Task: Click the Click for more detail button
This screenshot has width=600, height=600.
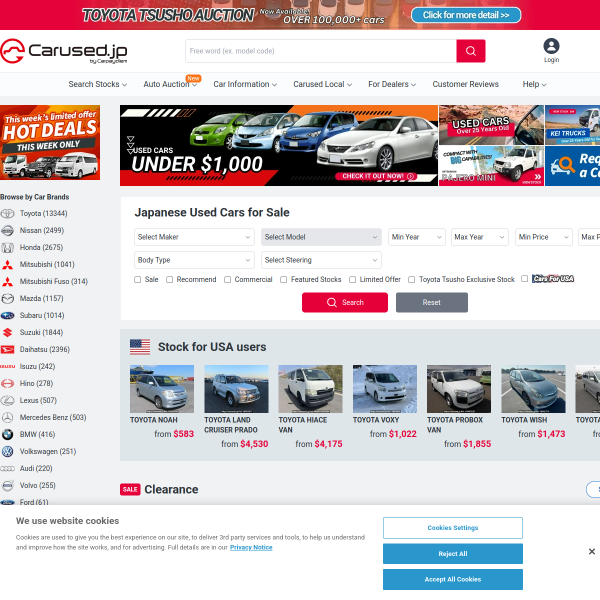Action: click(x=466, y=15)
